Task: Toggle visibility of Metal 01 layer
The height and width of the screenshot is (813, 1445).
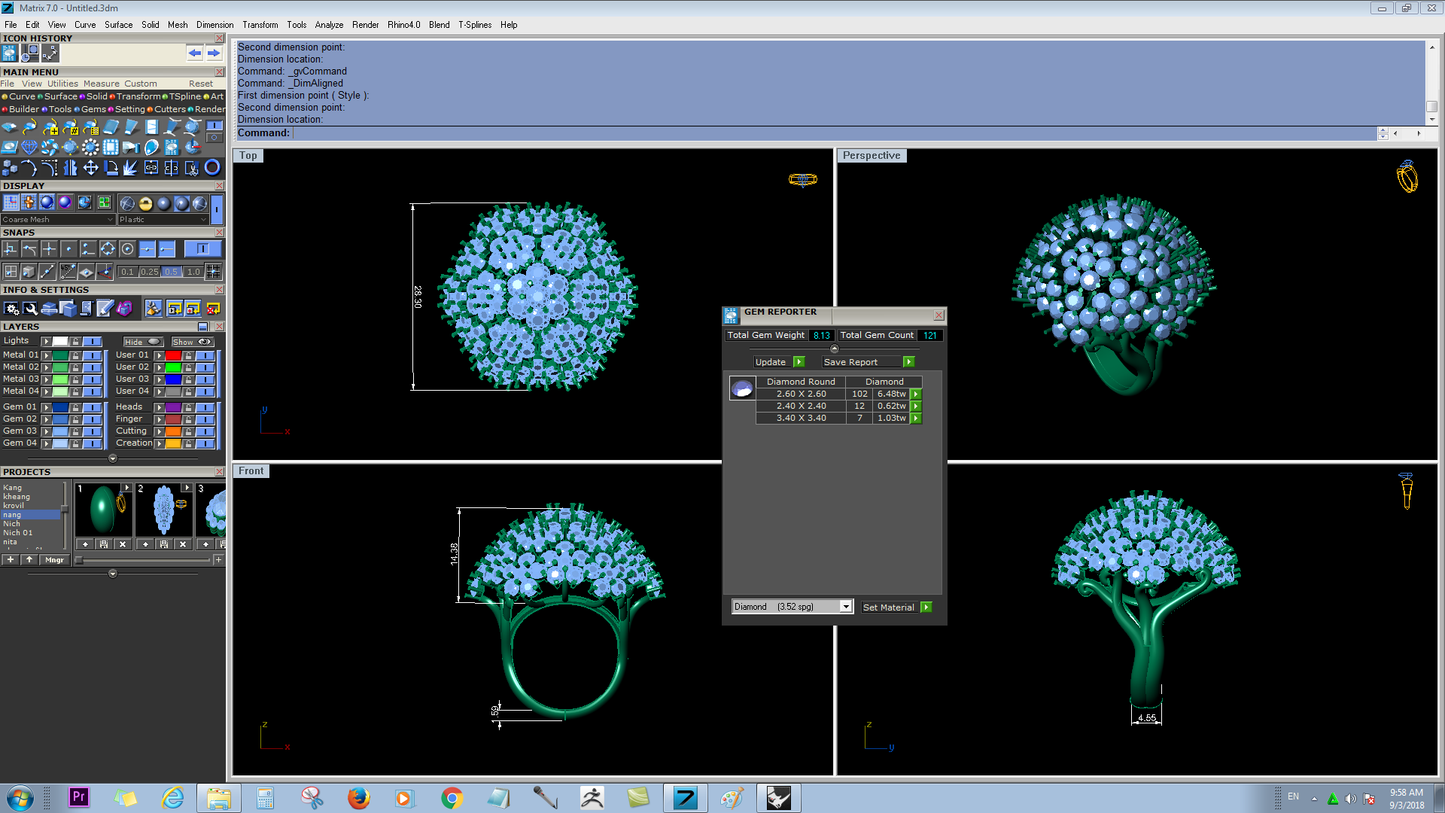Action: point(92,356)
